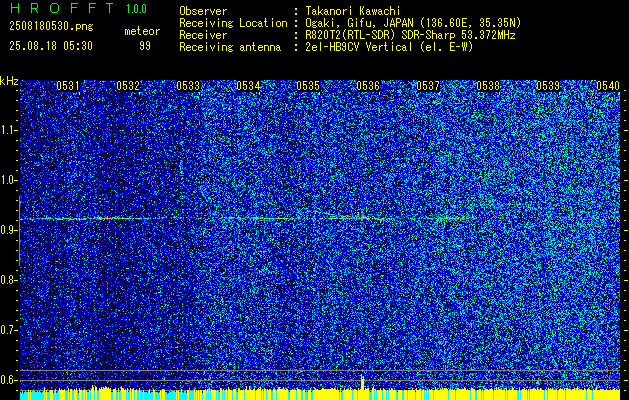Click the 0.7 kHz axis label
The width and height of the screenshot is (629, 400).
(8, 330)
